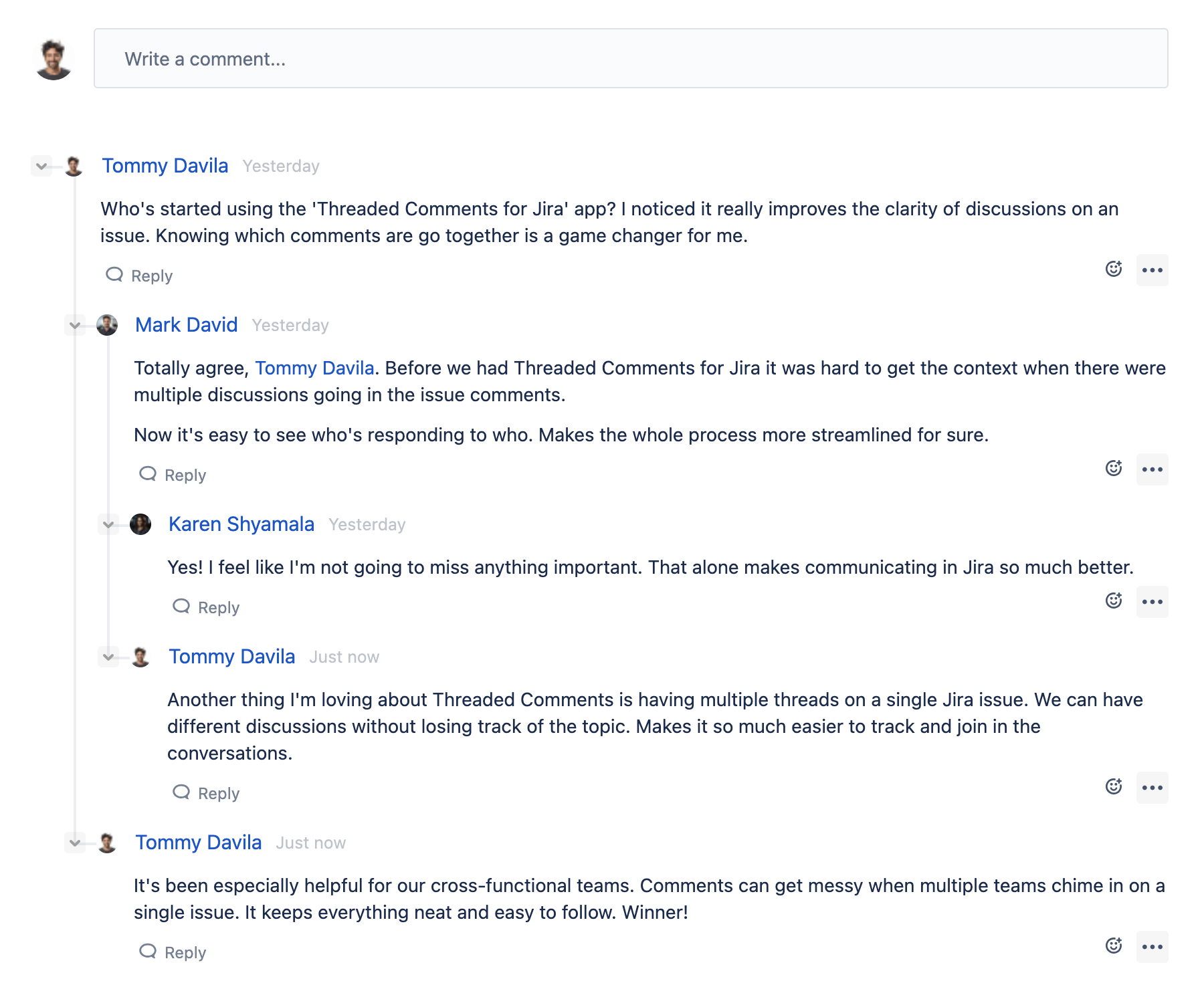Add emoji reaction to Karen Shyamala's comment

1114,600
